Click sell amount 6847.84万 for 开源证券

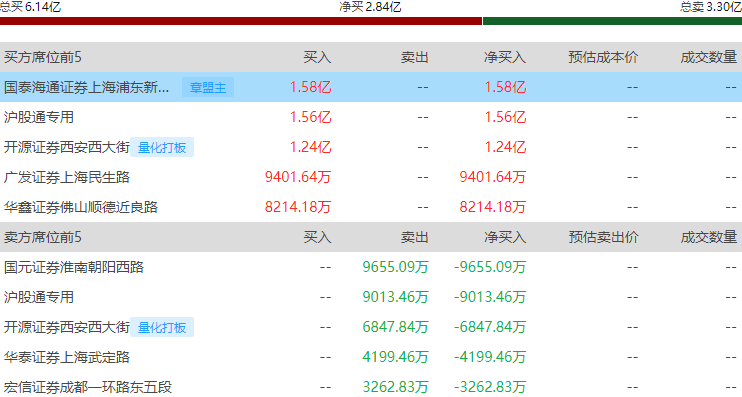[x=395, y=327]
